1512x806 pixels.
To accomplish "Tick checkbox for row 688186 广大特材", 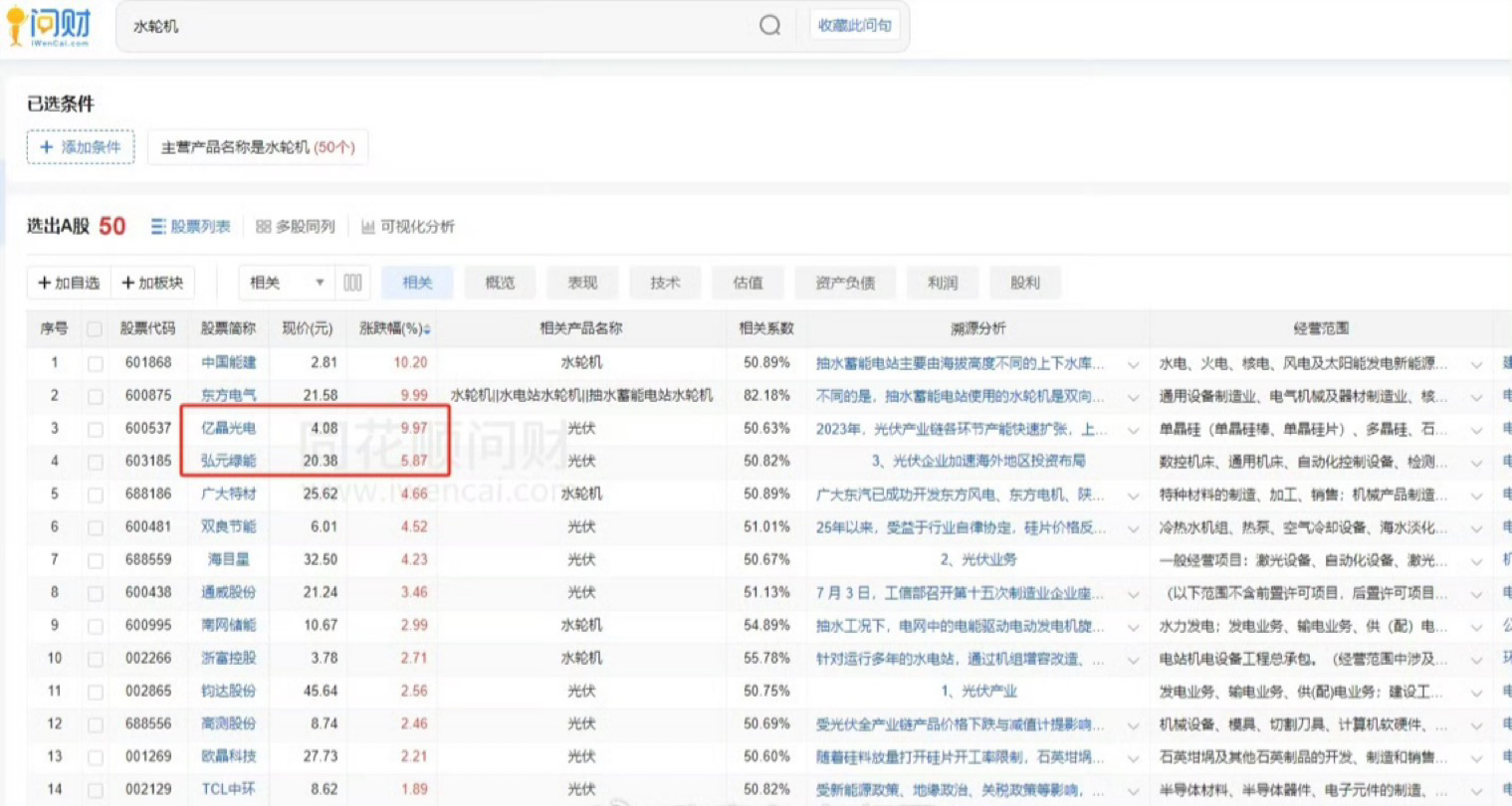I will tap(95, 495).
